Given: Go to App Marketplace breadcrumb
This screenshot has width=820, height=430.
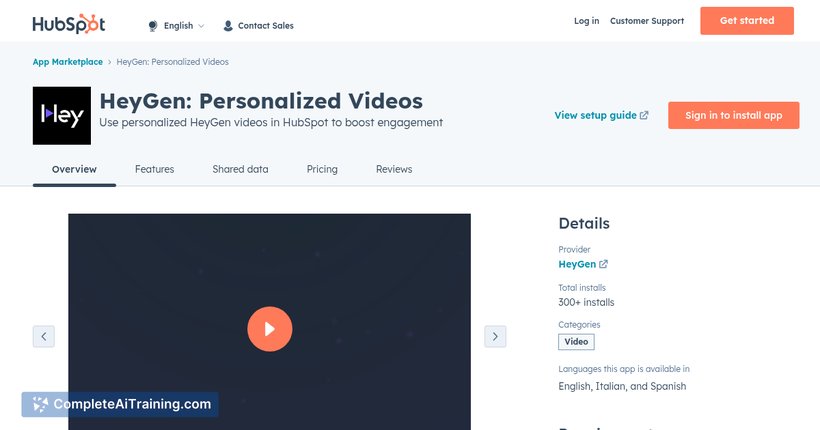Looking at the screenshot, I should click(x=67, y=62).
